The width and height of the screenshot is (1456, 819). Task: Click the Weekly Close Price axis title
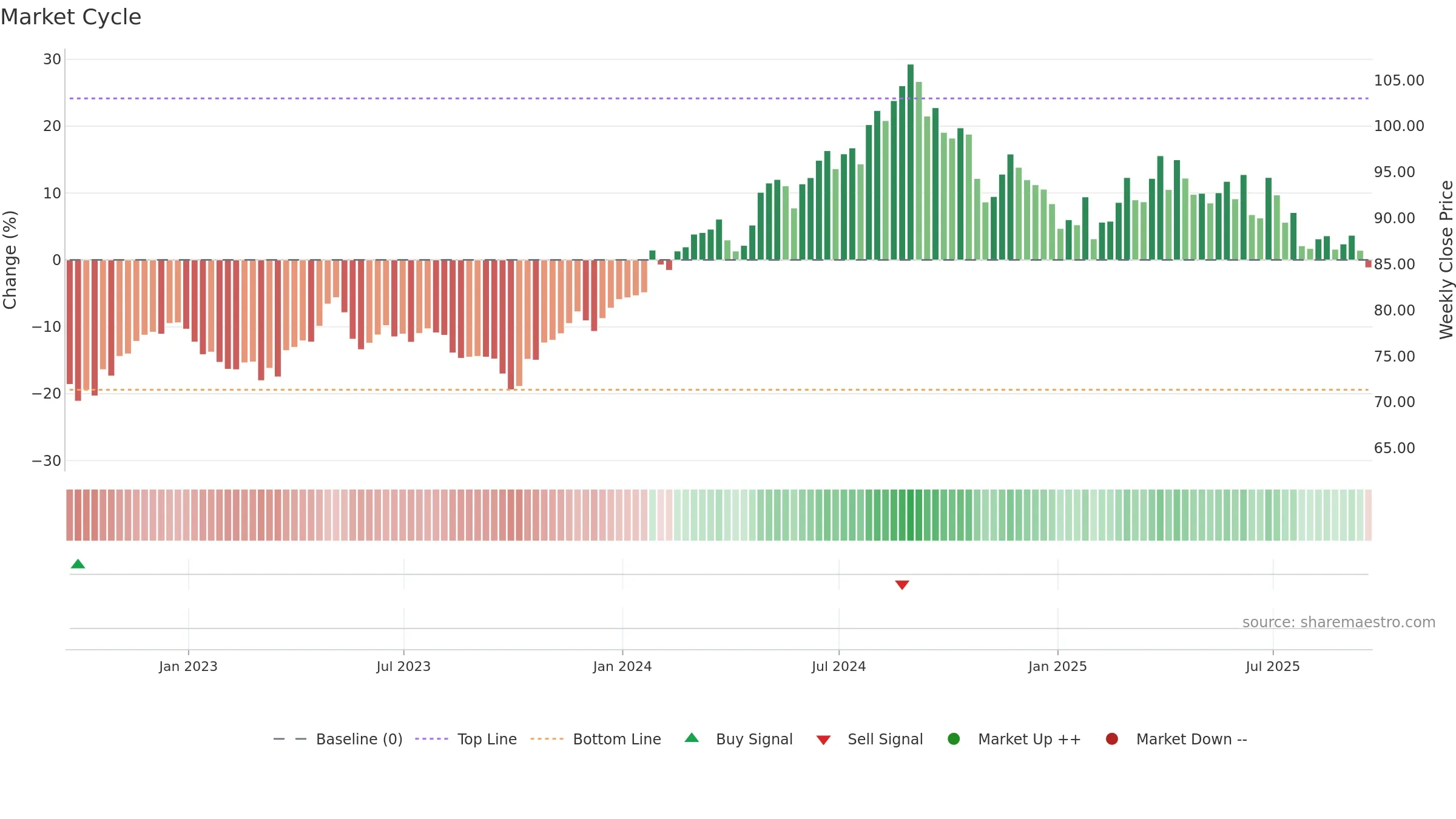point(1446,260)
